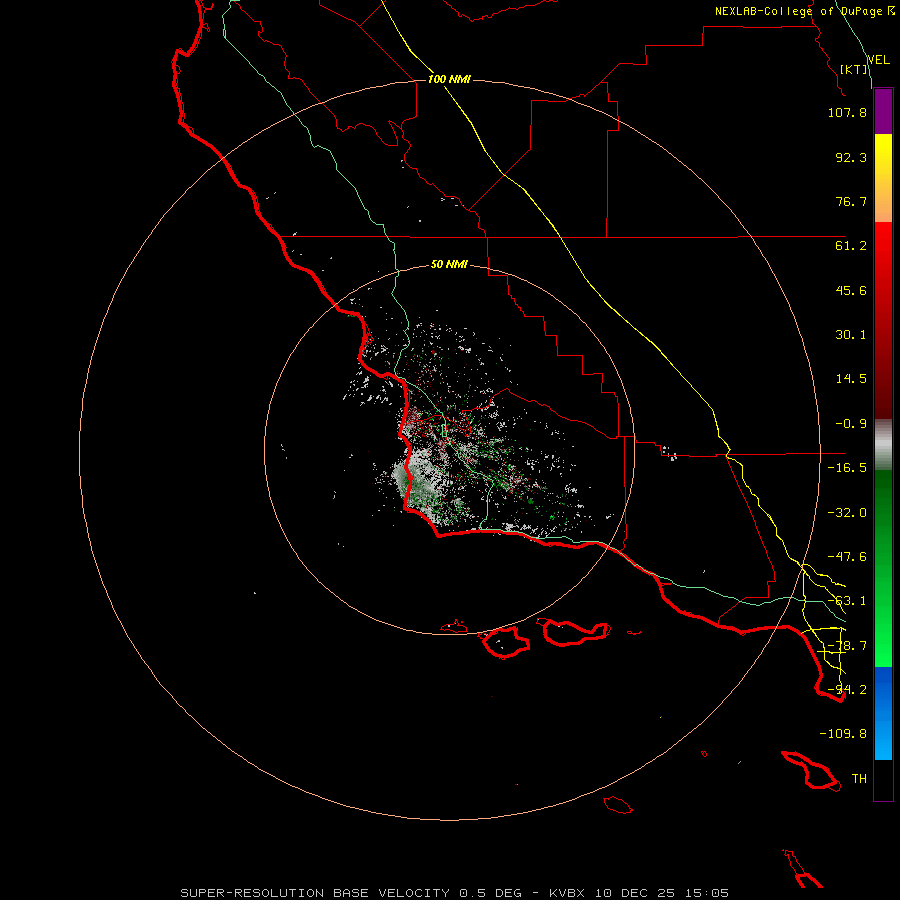Select the 14.5 scale value
This screenshot has width=900, height=900.
[x=851, y=379]
